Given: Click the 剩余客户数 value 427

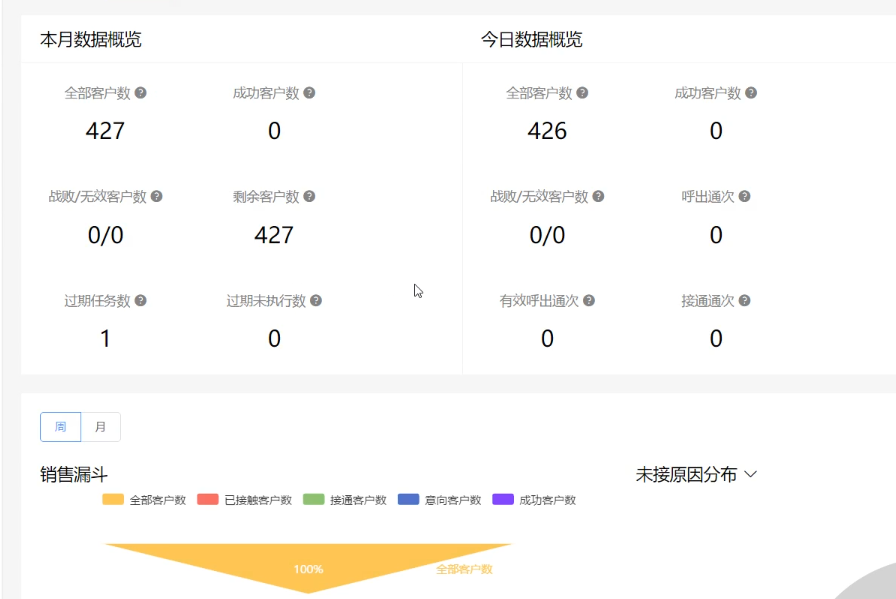Looking at the screenshot, I should [274, 235].
